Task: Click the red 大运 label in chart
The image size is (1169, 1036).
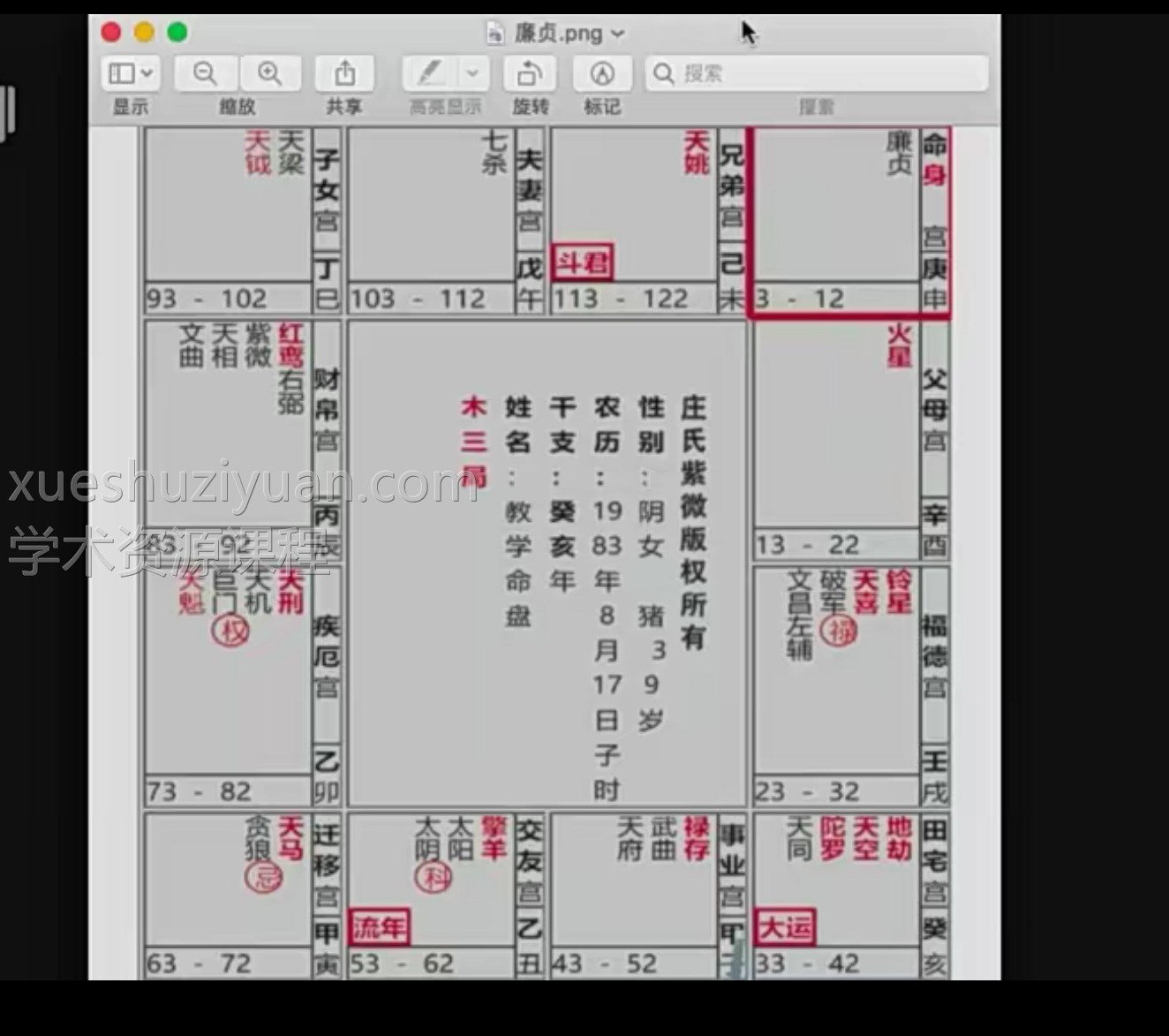Action: (785, 927)
